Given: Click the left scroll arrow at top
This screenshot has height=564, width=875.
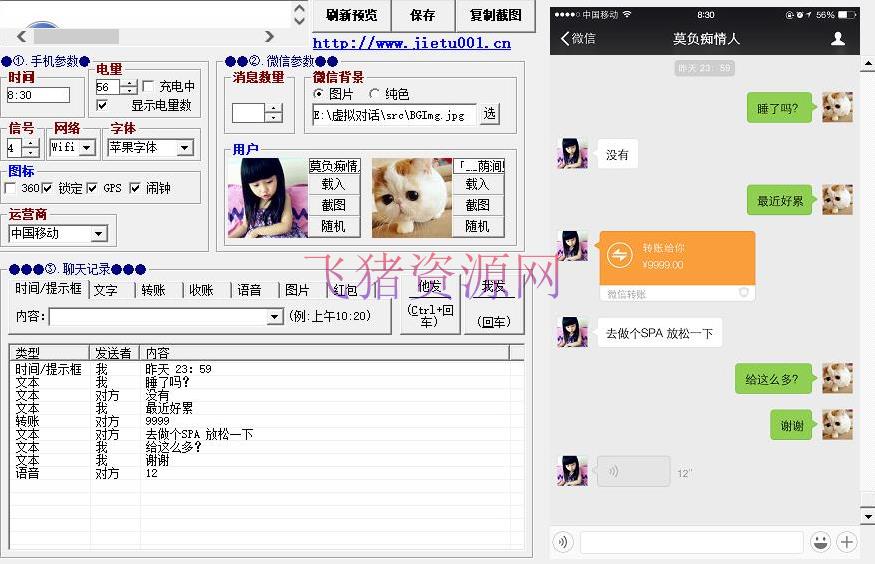Looking at the screenshot, I should click(x=21, y=37).
